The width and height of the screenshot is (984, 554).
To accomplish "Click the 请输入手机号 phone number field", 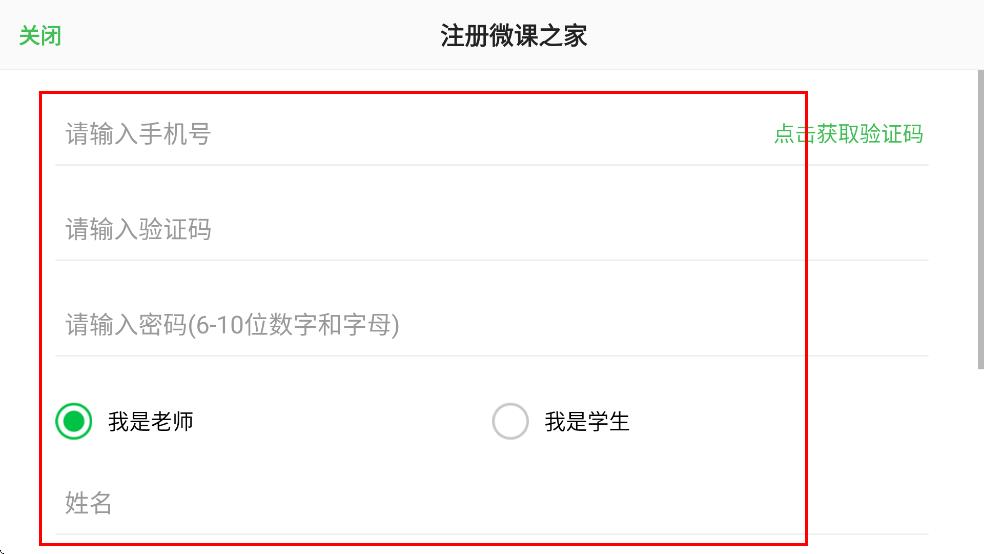I will click(400, 134).
